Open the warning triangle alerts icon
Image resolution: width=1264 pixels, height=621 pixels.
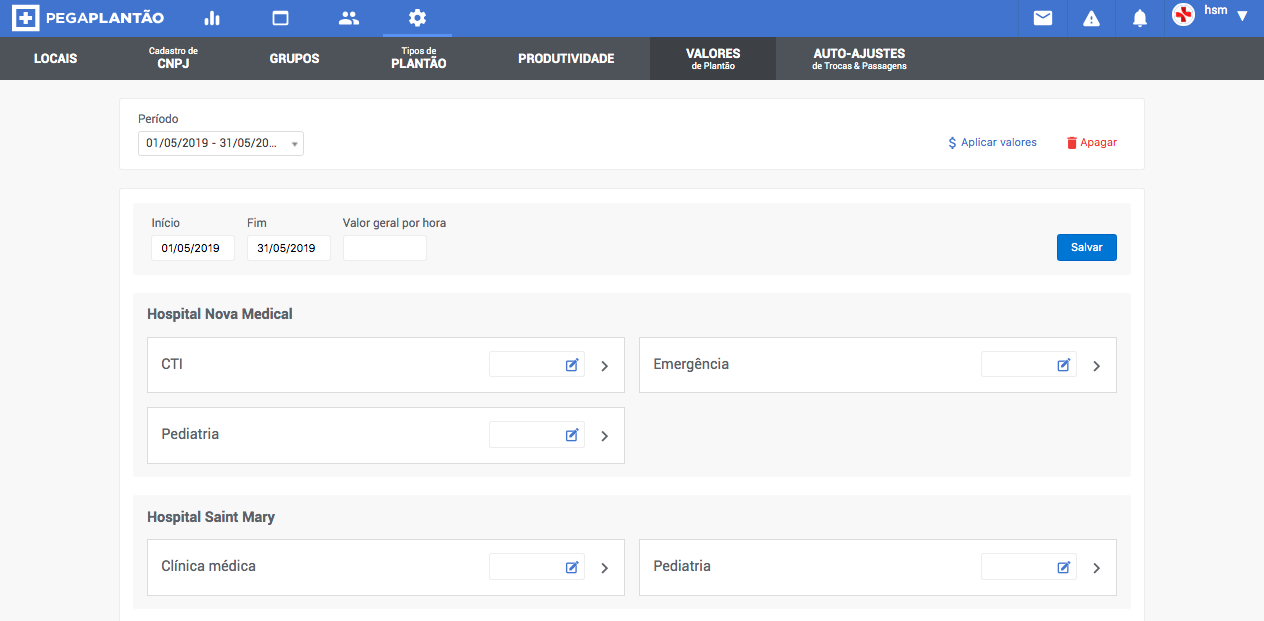[1091, 18]
